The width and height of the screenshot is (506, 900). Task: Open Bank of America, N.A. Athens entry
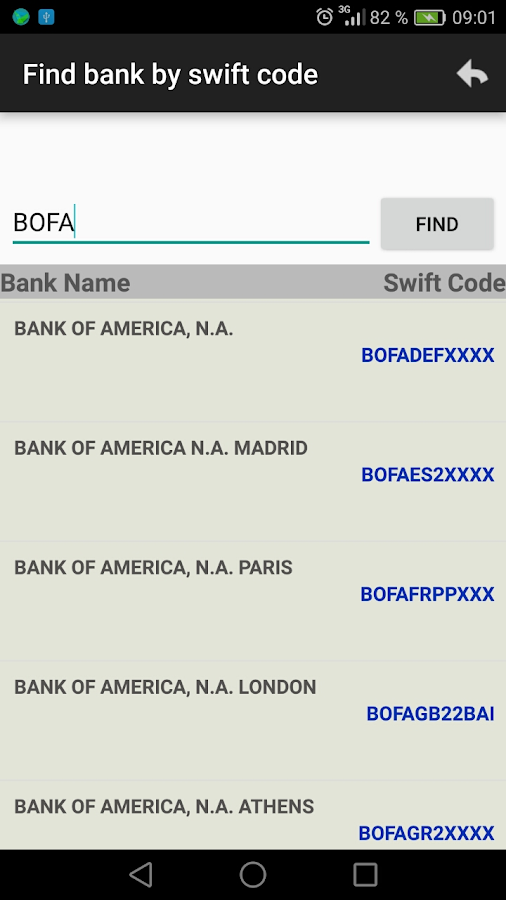tap(253, 815)
